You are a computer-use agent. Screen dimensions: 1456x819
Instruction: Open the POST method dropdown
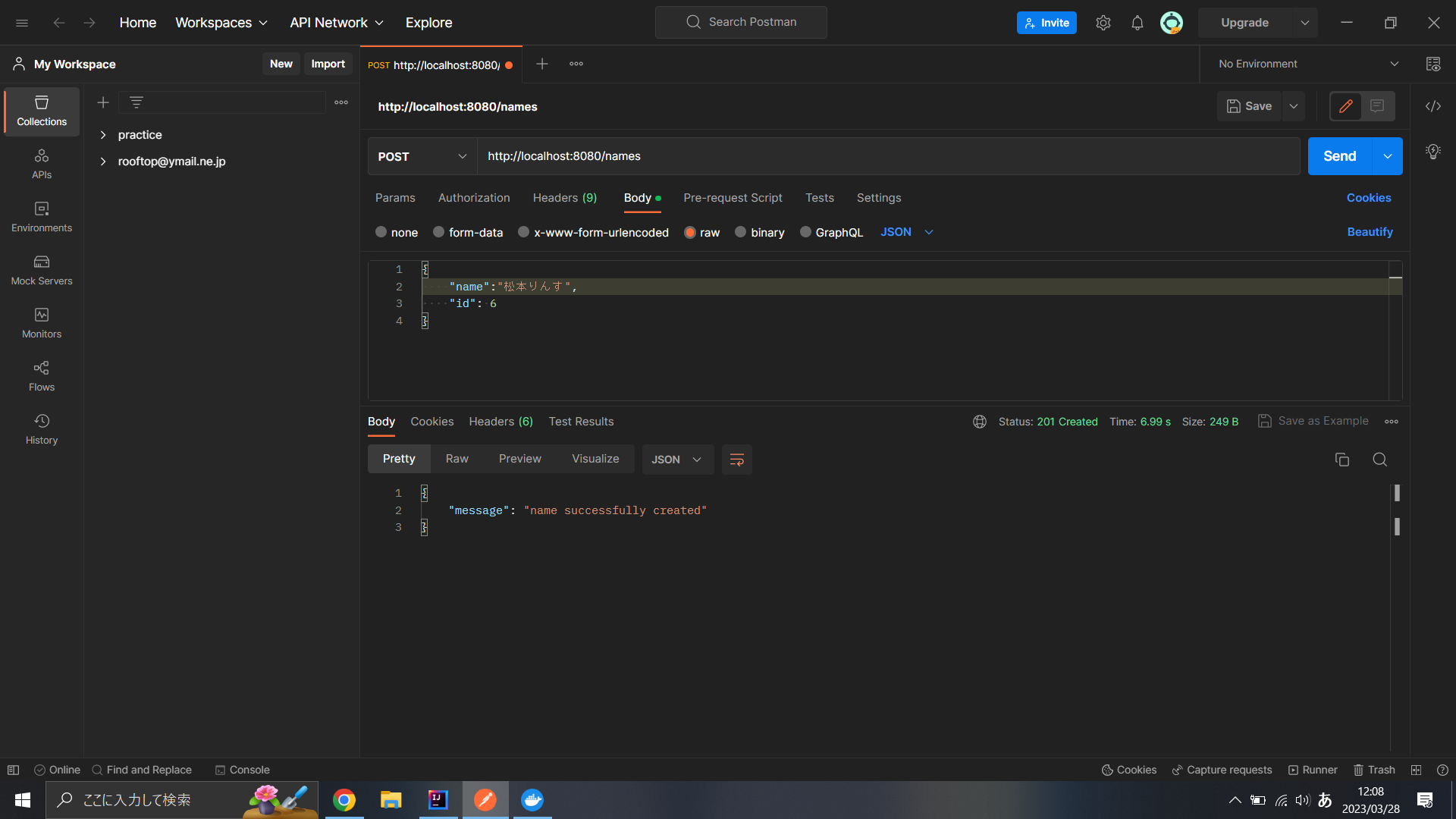(422, 156)
